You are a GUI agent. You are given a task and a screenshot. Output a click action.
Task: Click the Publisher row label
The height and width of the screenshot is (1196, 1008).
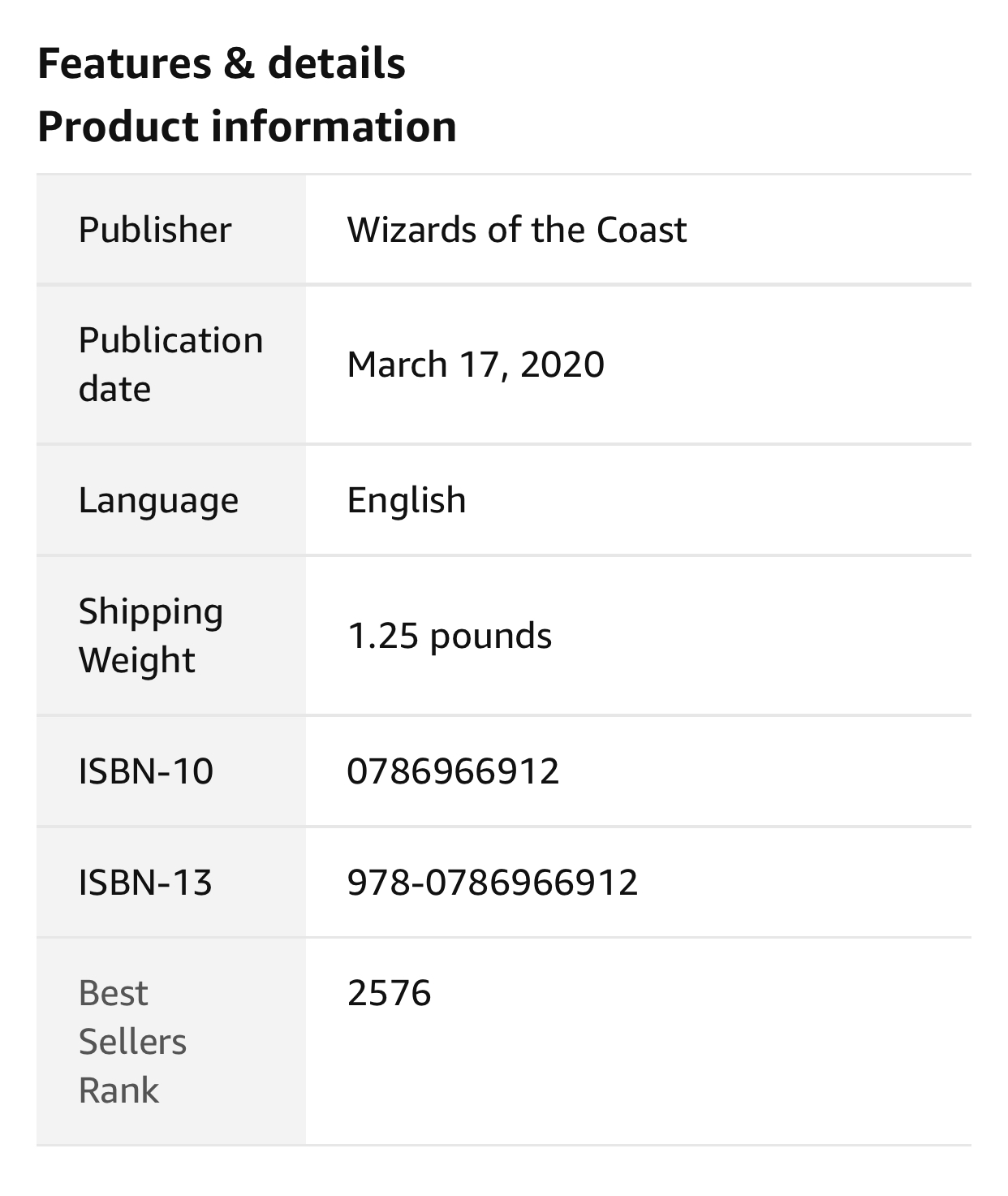coord(155,230)
